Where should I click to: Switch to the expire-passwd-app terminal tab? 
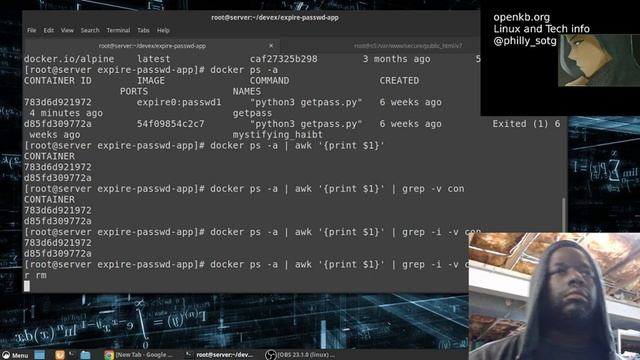[x=152, y=46]
